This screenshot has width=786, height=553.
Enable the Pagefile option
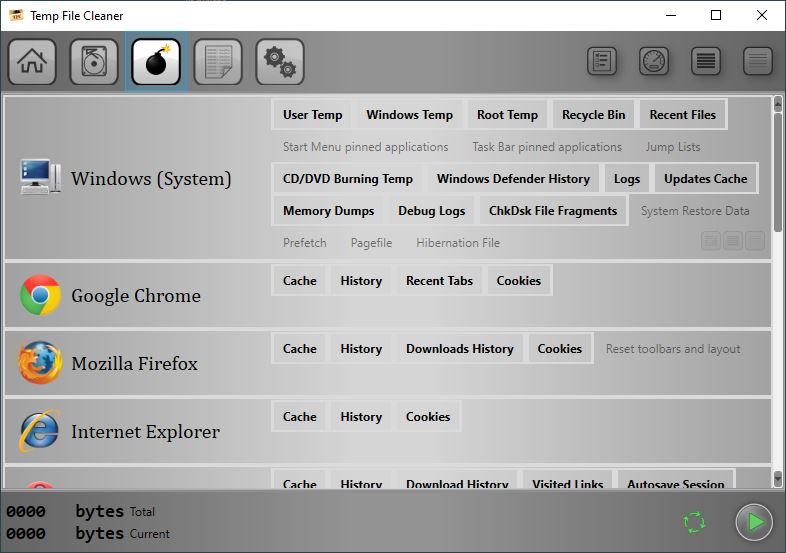(x=371, y=243)
